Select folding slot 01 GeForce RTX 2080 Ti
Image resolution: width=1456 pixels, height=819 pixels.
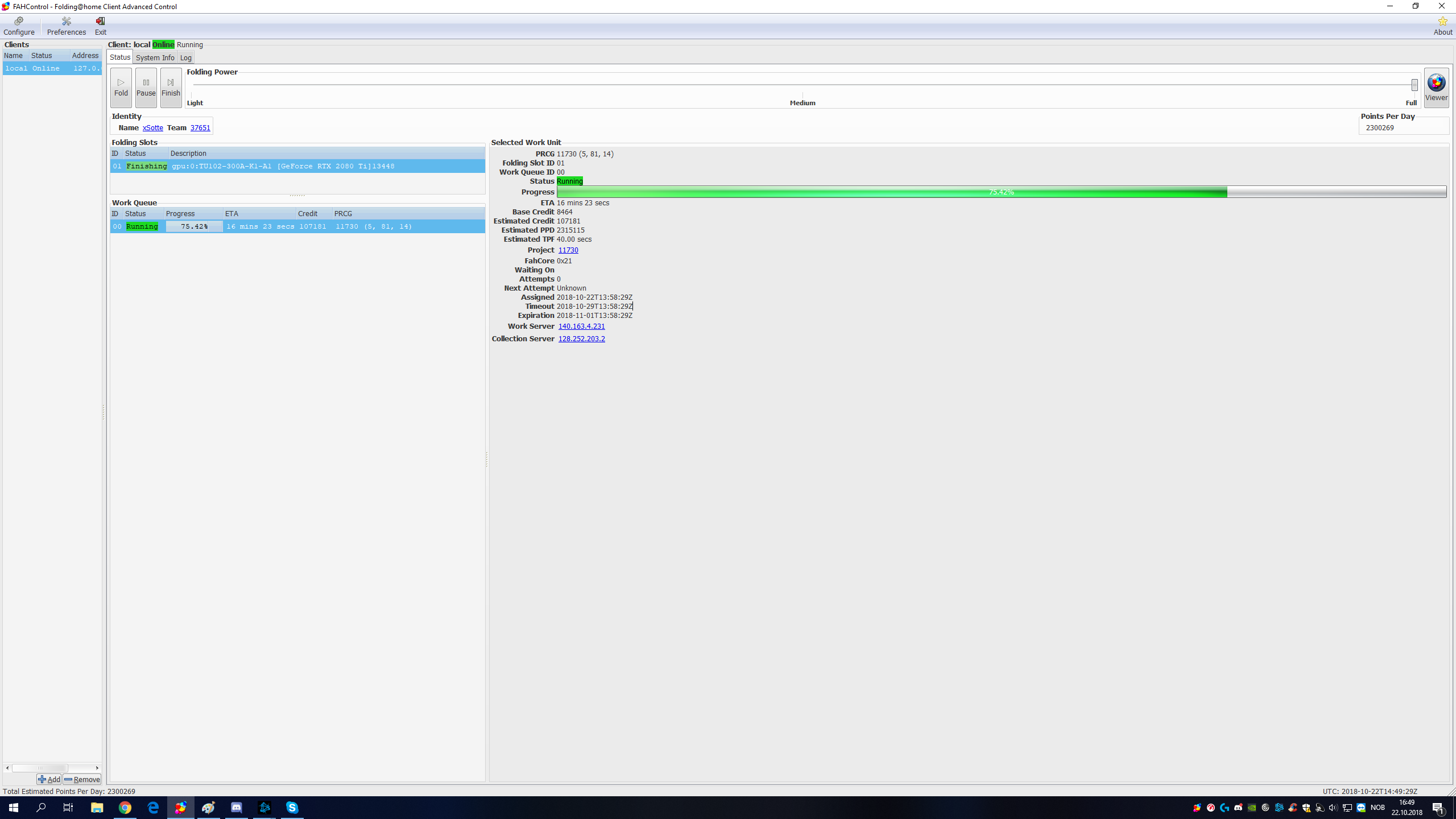coord(297,166)
